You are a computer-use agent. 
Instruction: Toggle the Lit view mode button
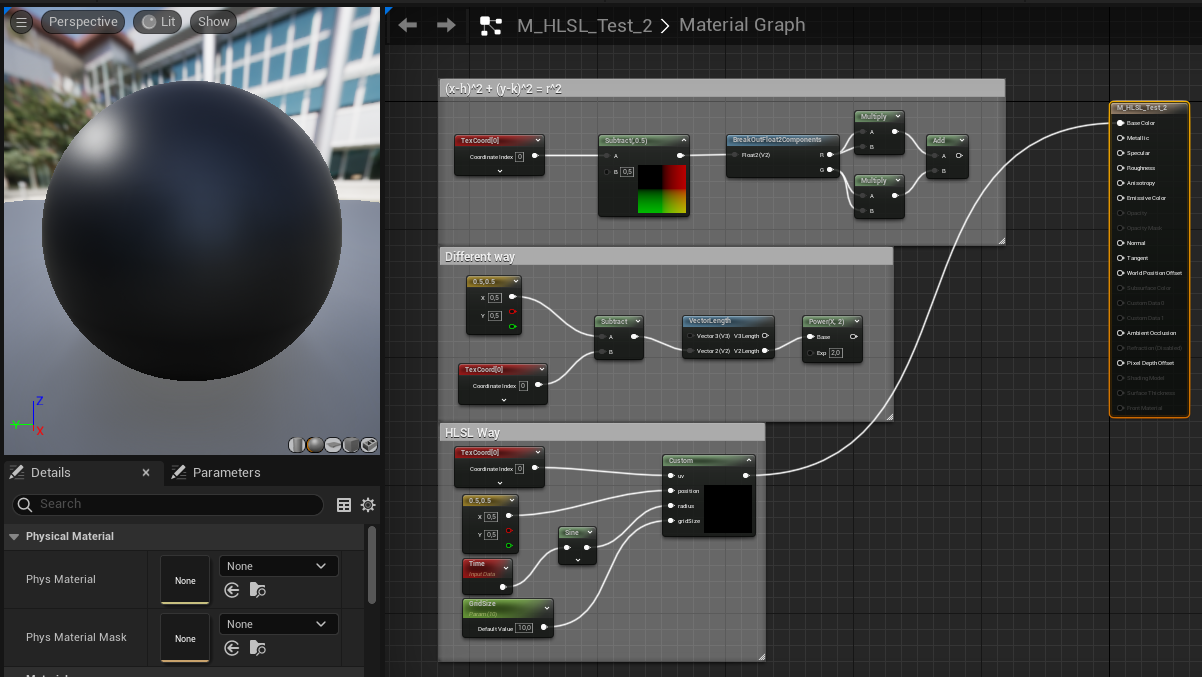click(157, 21)
